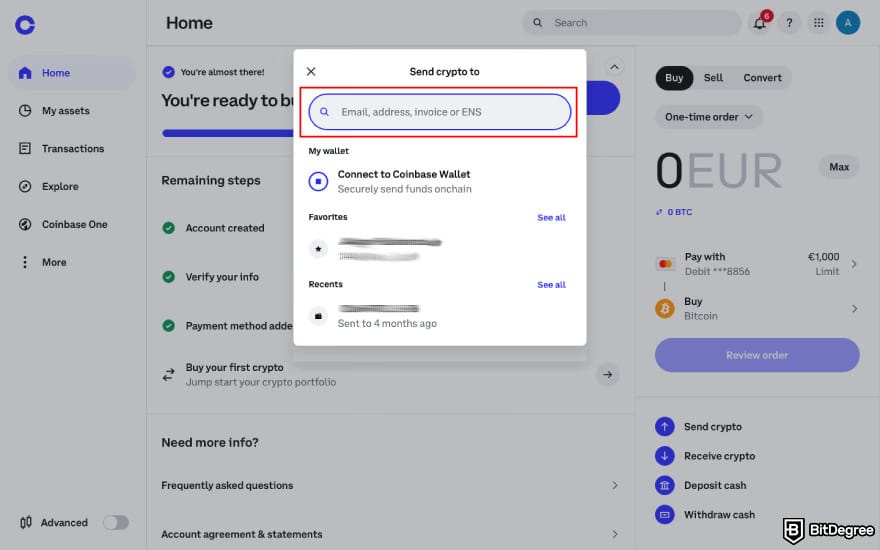The image size is (880, 550).
Task: Open Buy Bitcoin asset selector
Action: coord(757,309)
